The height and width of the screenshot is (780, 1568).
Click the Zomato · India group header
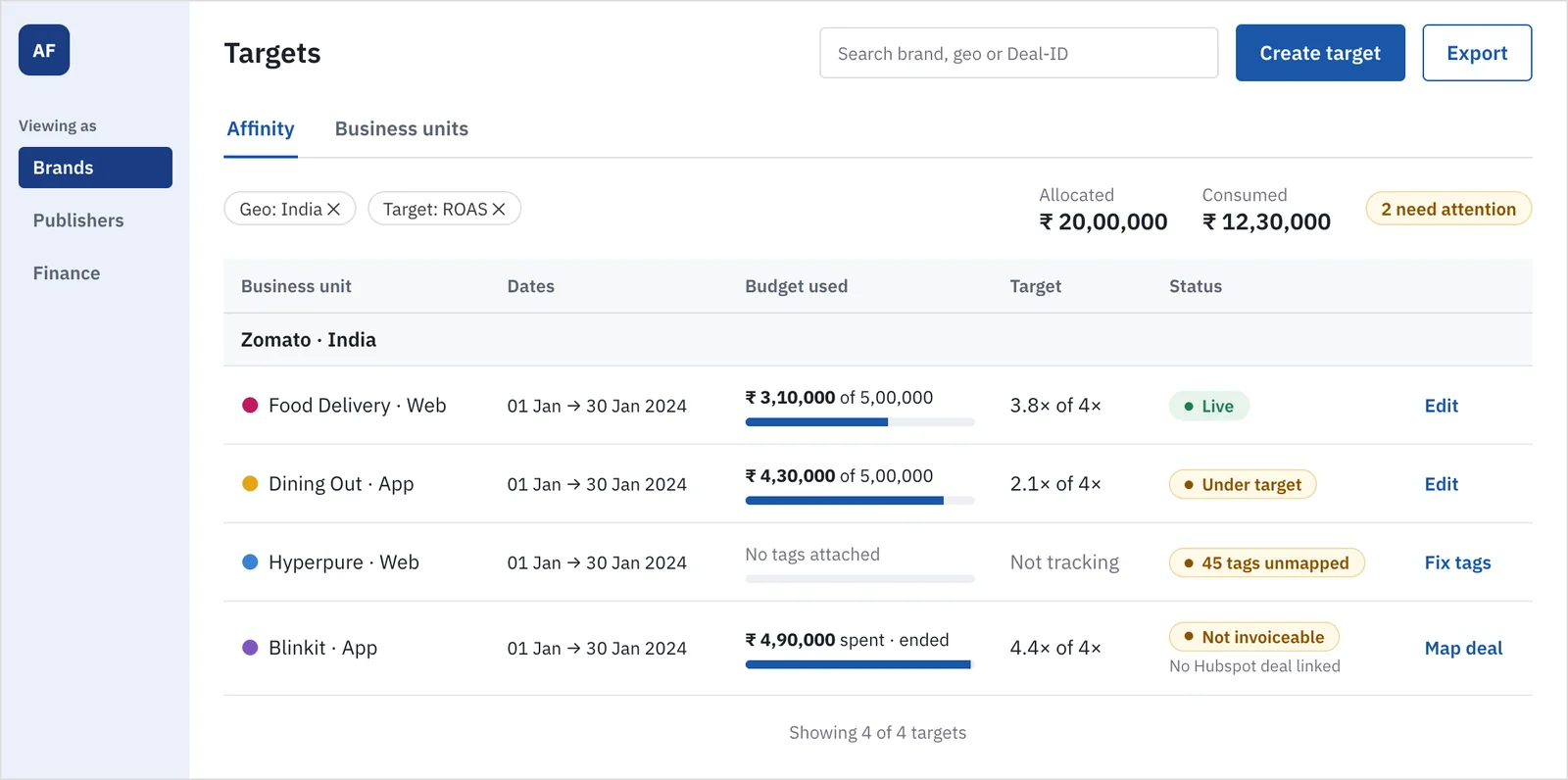[x=877, y=340]
